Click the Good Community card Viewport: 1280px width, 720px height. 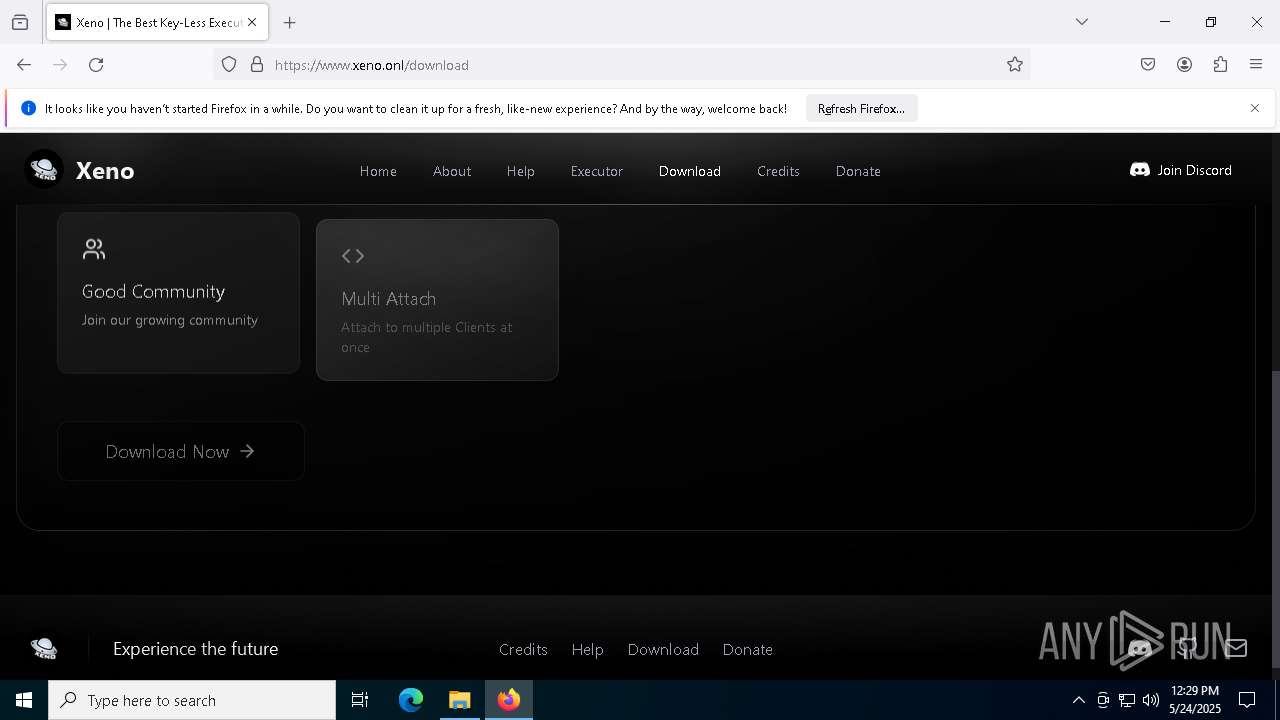point(178,292)
